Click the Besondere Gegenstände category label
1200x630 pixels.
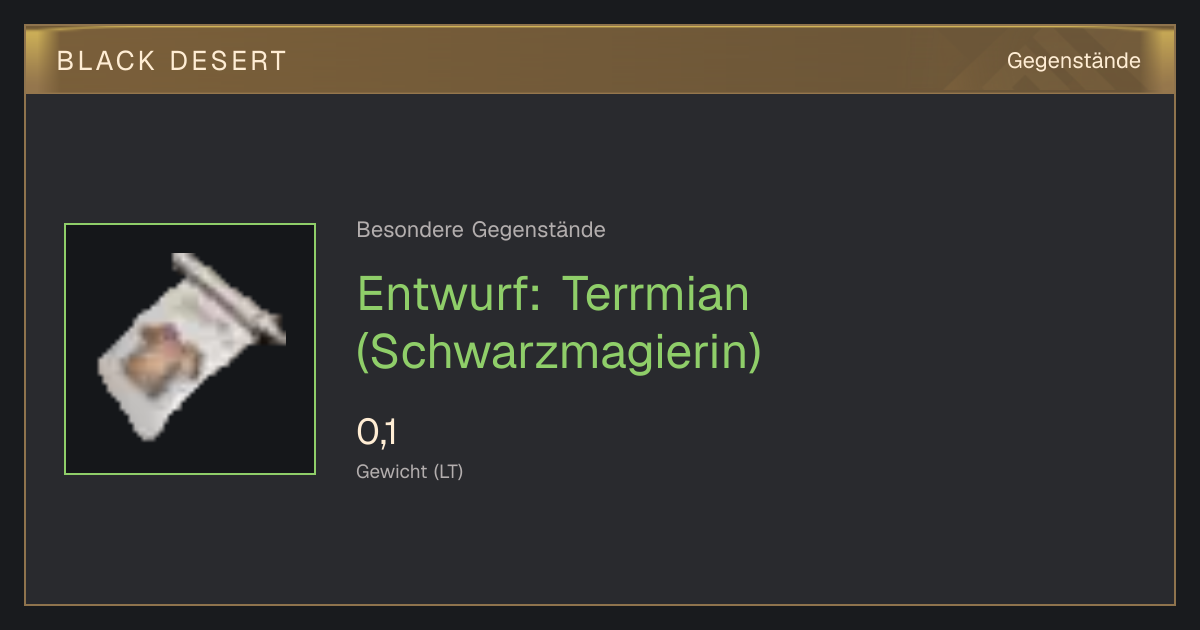point(481,230)
